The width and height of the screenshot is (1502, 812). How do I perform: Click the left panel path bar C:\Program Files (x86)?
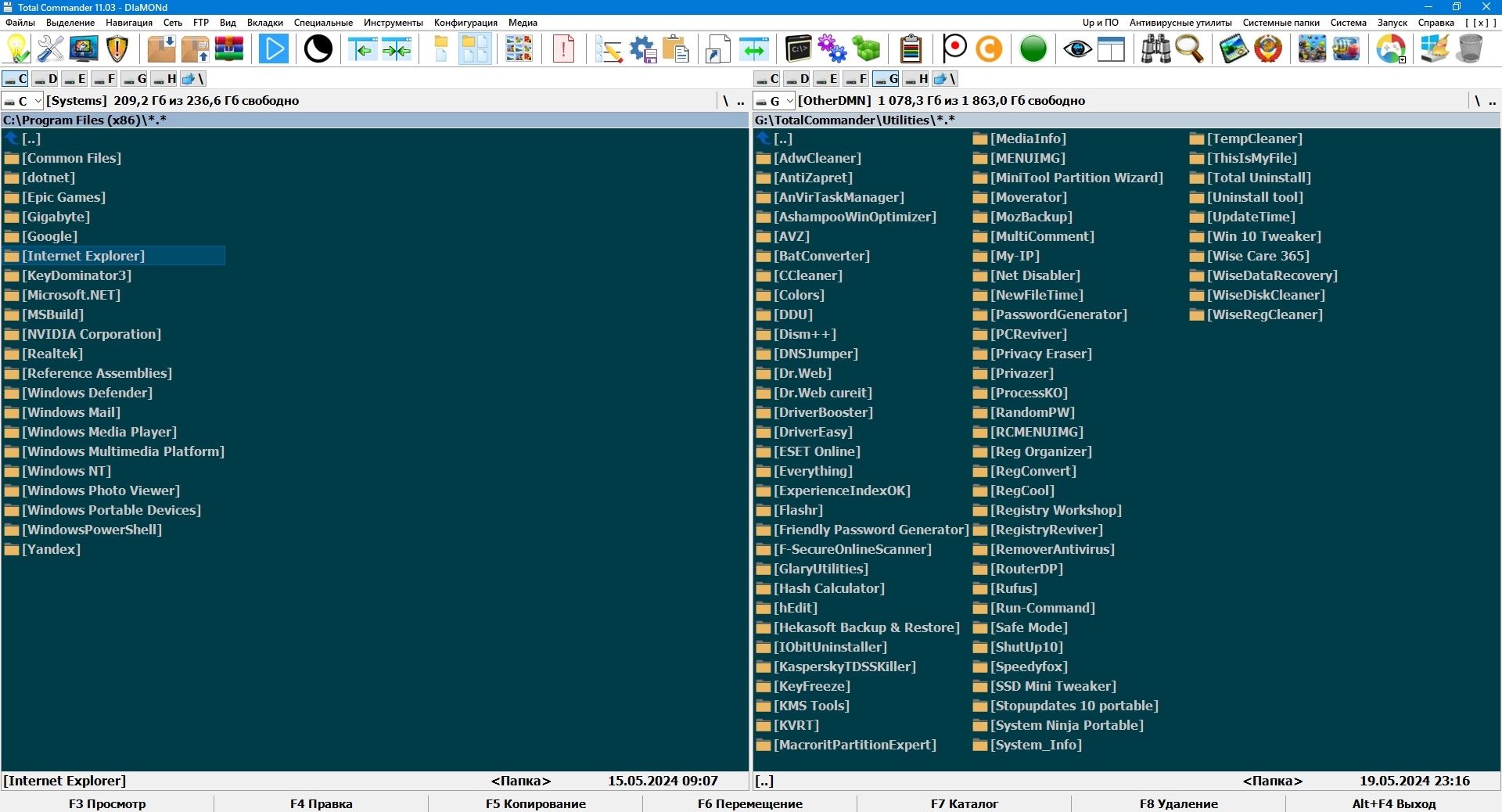click(x=375, y=120)
